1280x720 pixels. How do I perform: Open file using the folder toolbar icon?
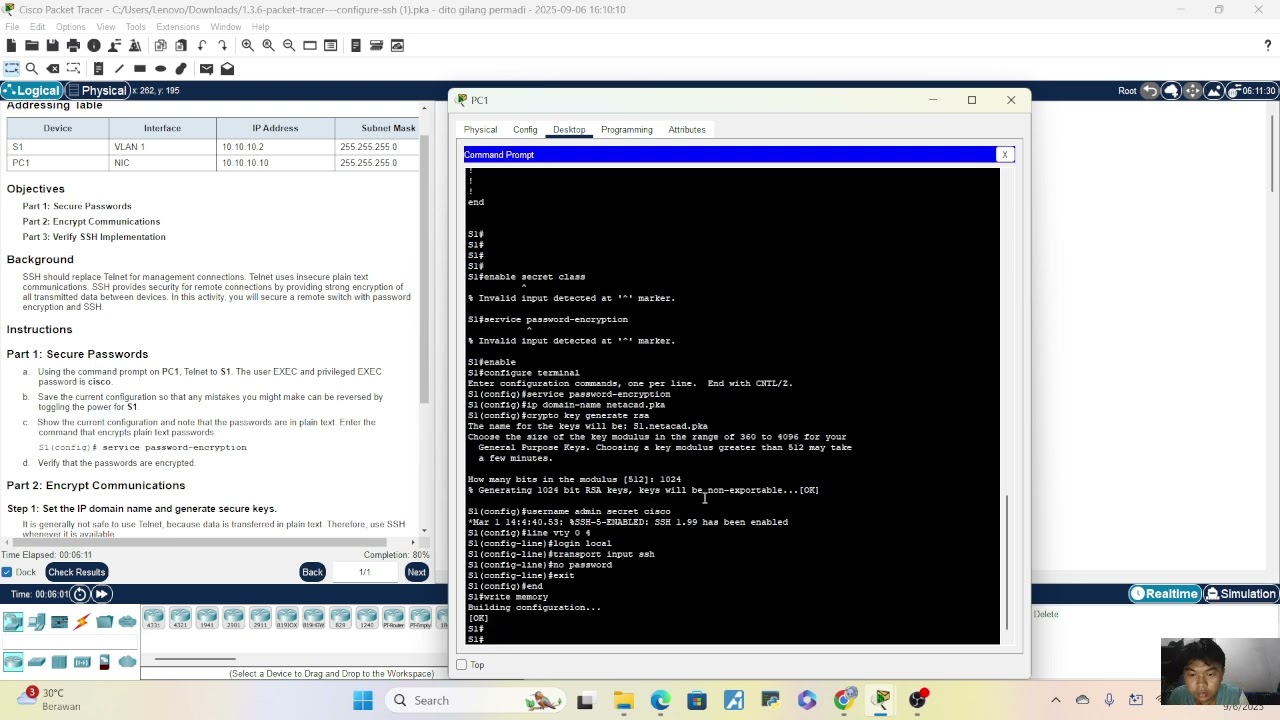click(x=32, y=45)
